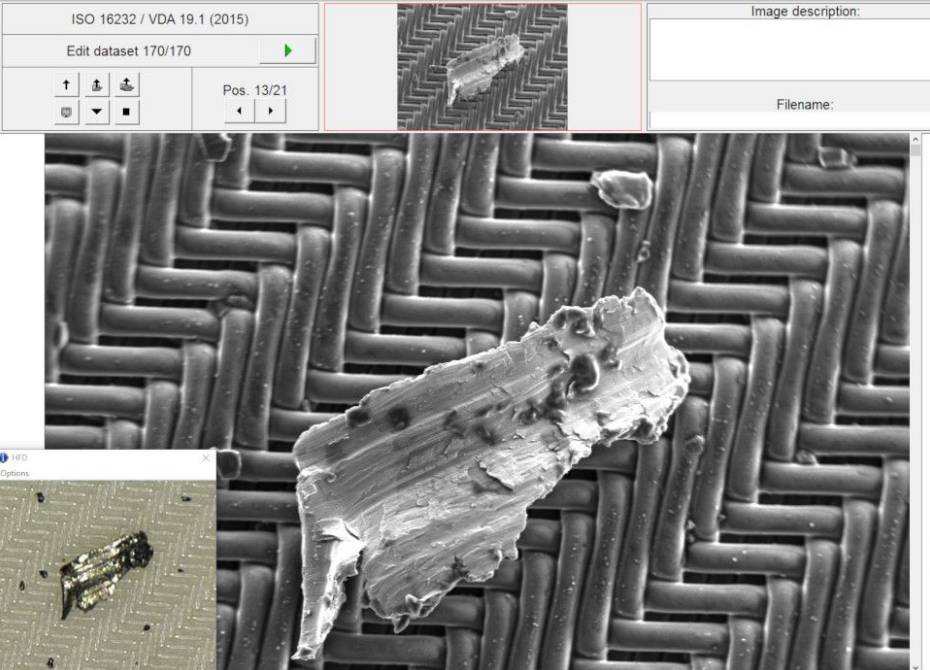Click the up arrow with tray icon
Viewport: 930px width, 670px height.
(96, 86)
